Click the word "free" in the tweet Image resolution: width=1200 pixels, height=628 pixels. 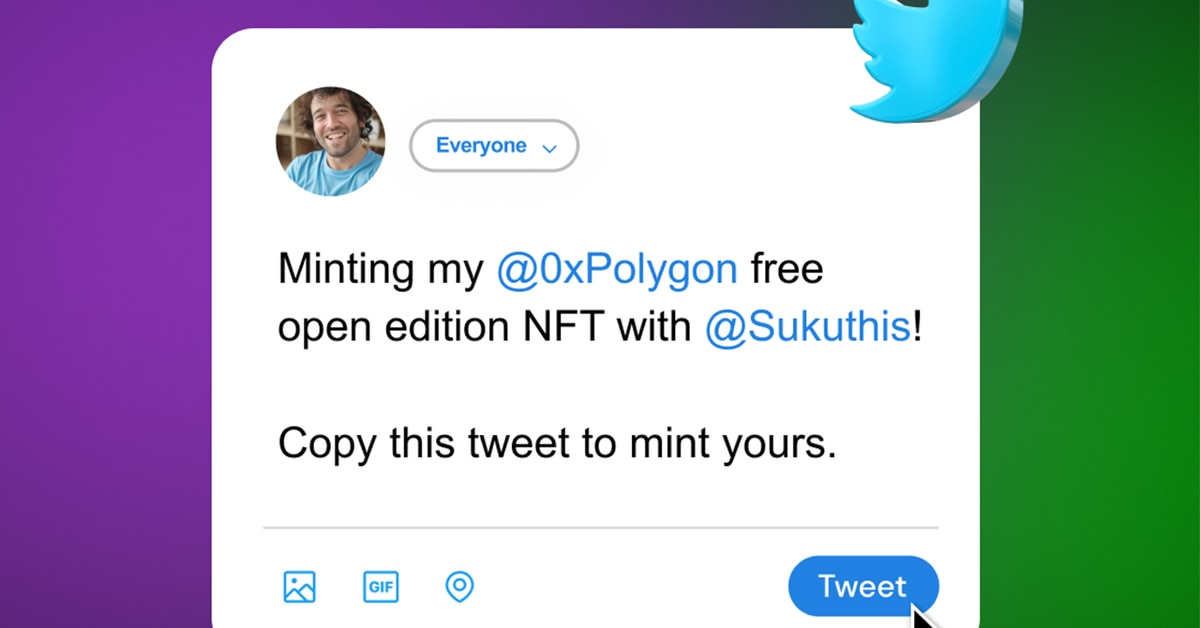(x=786, y=269)
